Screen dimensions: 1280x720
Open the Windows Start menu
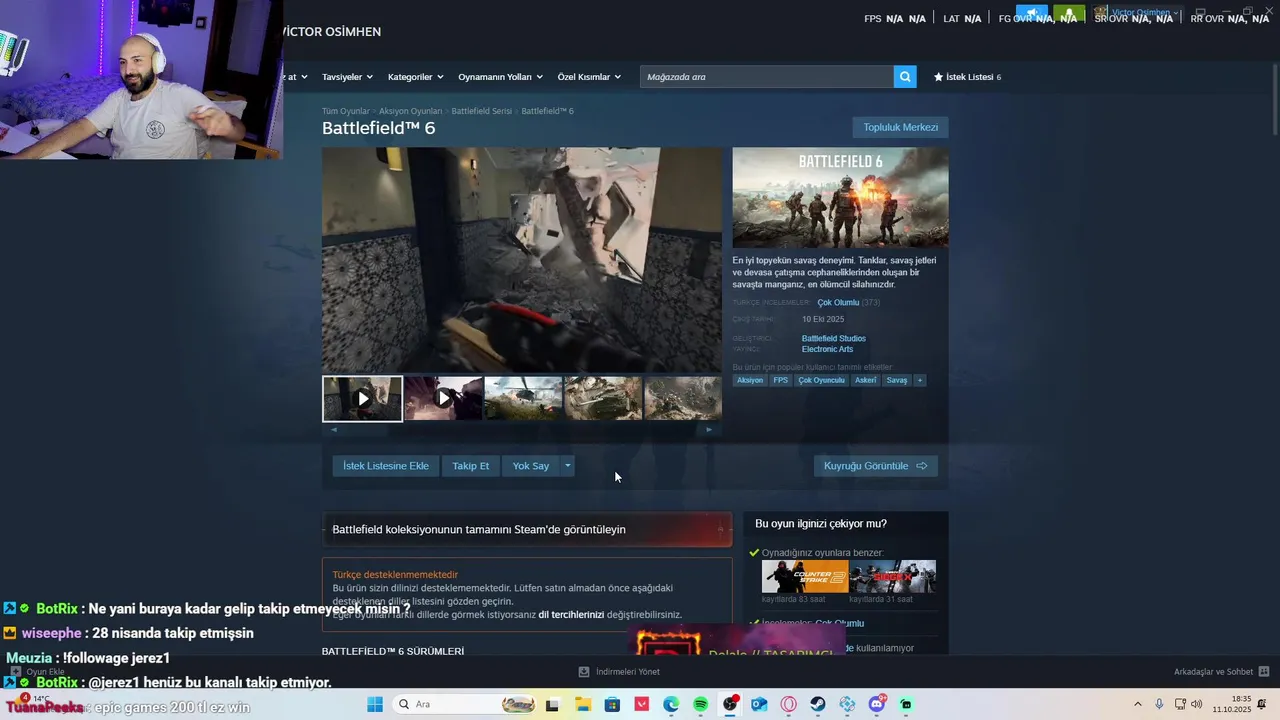click(x=375, y=705)
